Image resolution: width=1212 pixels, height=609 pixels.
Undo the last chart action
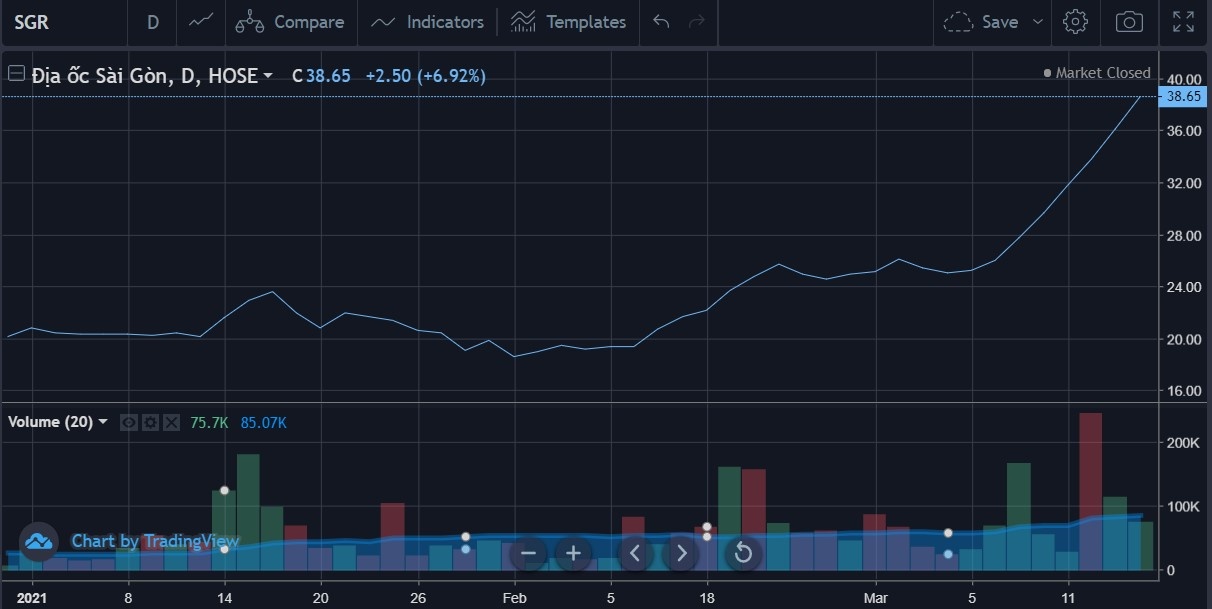point(661,21)
